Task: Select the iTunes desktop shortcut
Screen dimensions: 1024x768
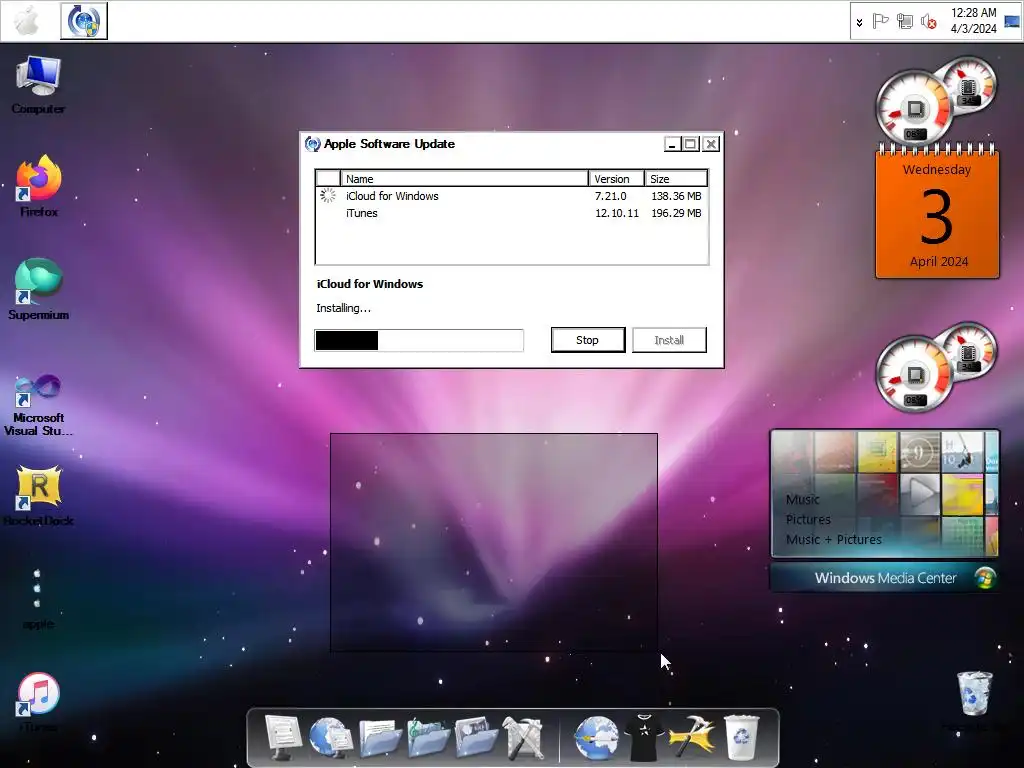Action: coord(39,702)
